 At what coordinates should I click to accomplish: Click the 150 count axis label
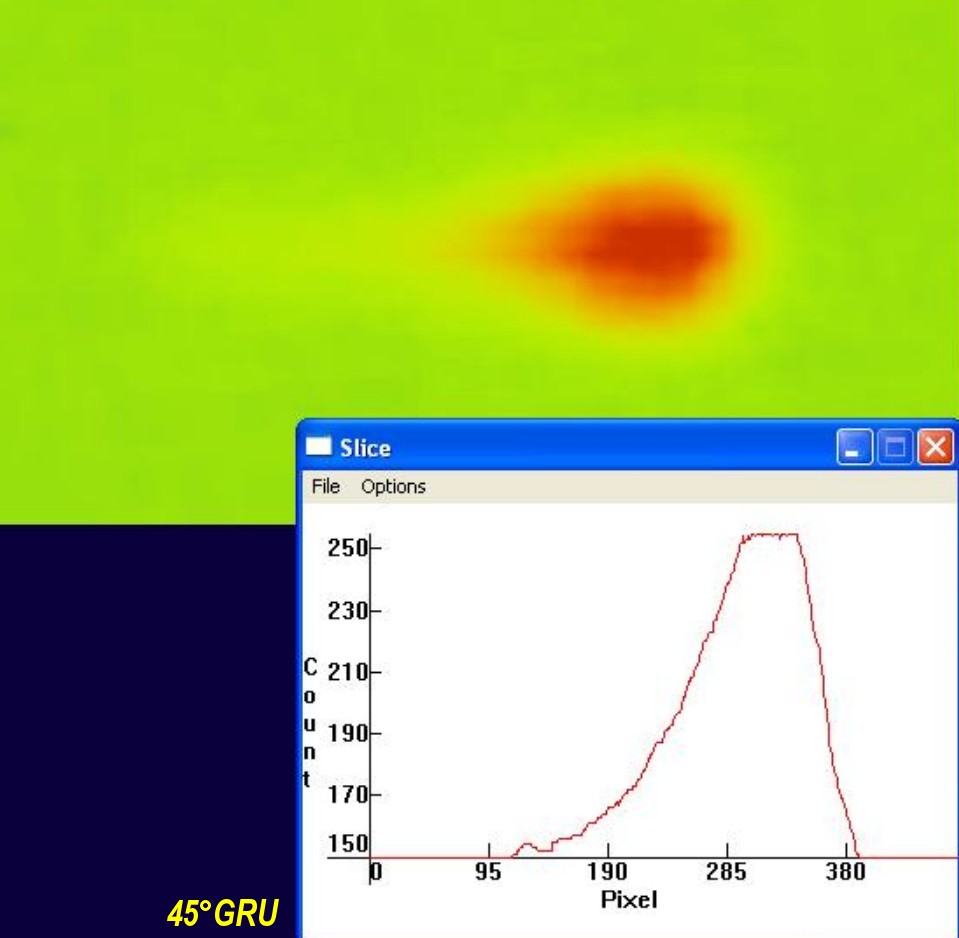click(x=347, y=844)
